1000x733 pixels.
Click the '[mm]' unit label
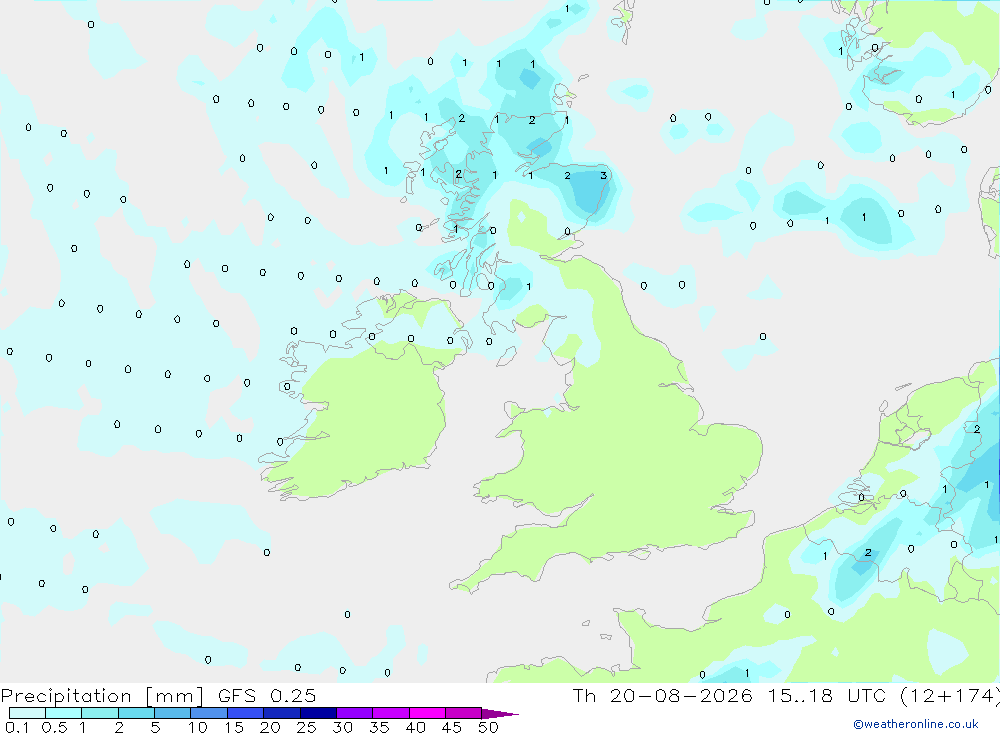coord(174,696)
